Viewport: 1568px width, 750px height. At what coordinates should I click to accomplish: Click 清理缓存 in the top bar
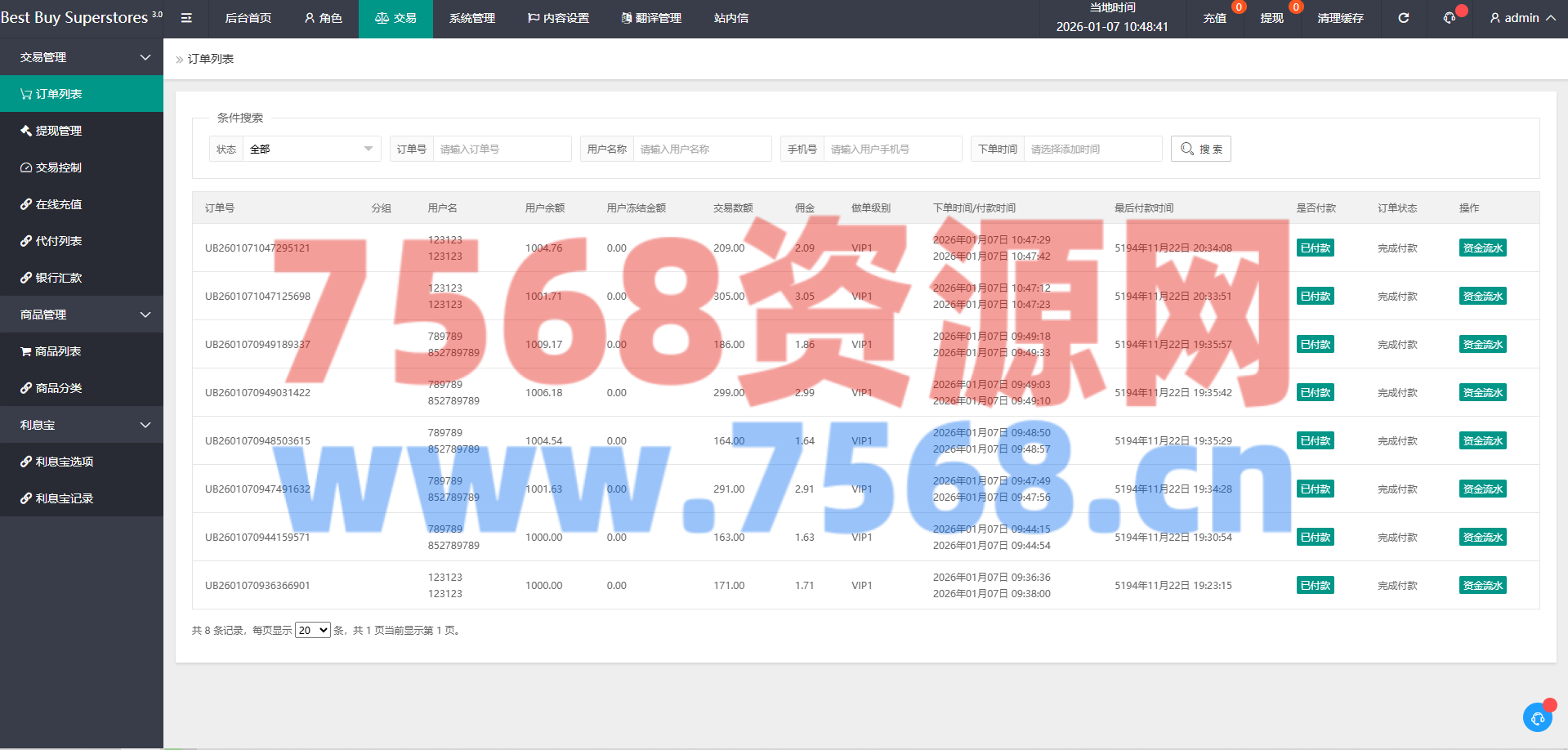point(1340,18)
